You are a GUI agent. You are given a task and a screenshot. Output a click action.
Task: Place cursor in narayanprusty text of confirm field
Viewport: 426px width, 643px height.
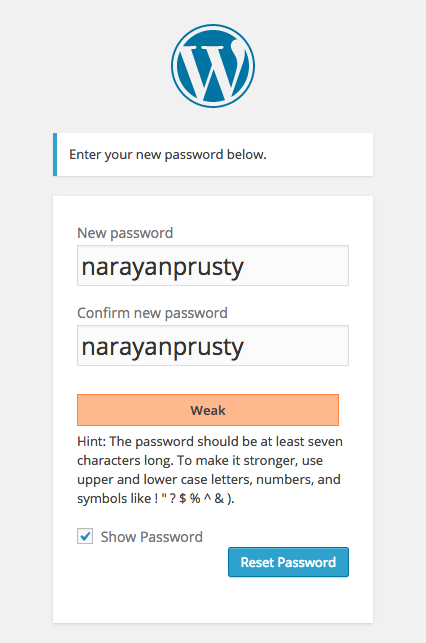(163, 347)
